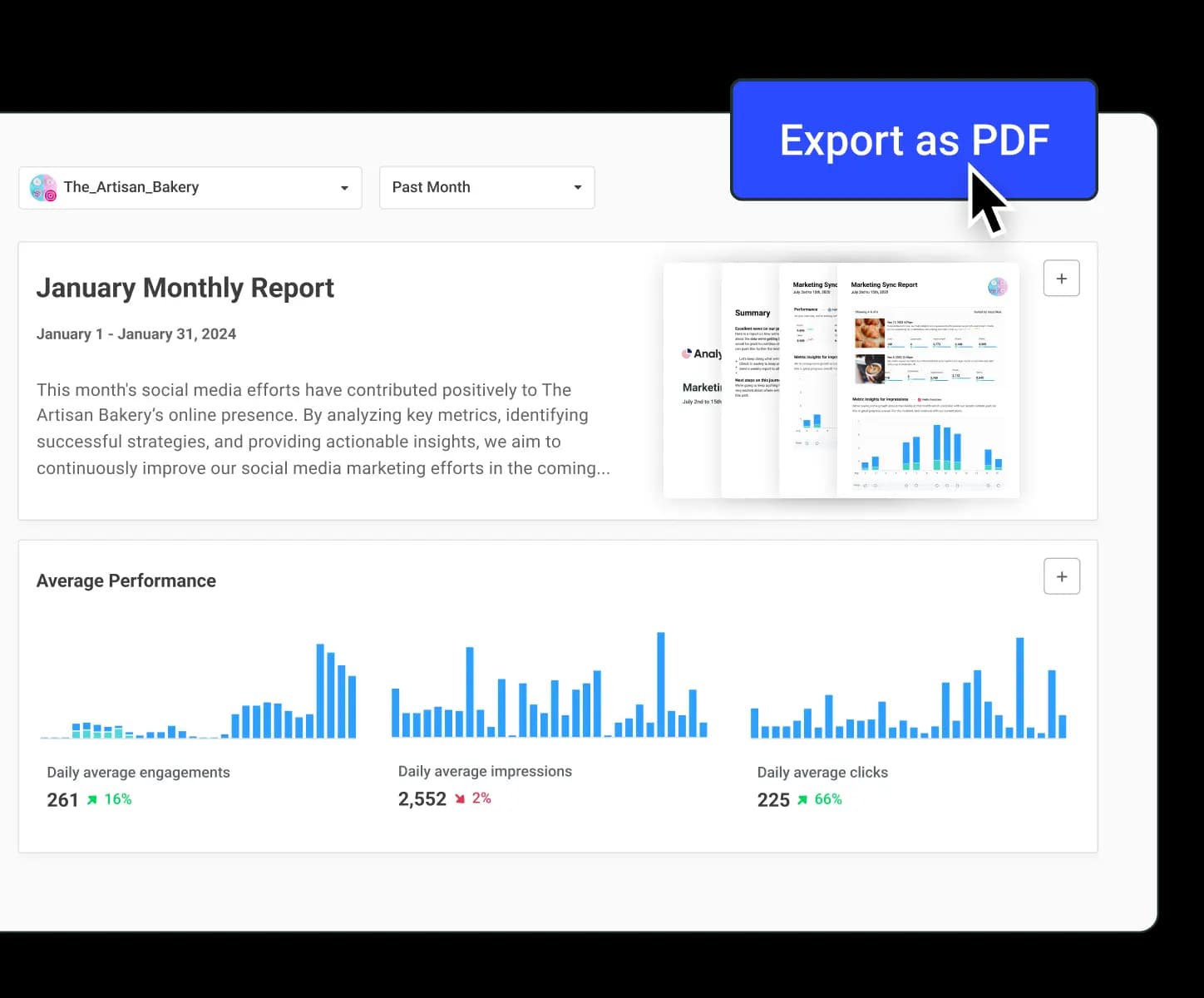Click the small profile icon on the report preview page
This screenshot has height=998, width=1204.
tap(997, 286)
